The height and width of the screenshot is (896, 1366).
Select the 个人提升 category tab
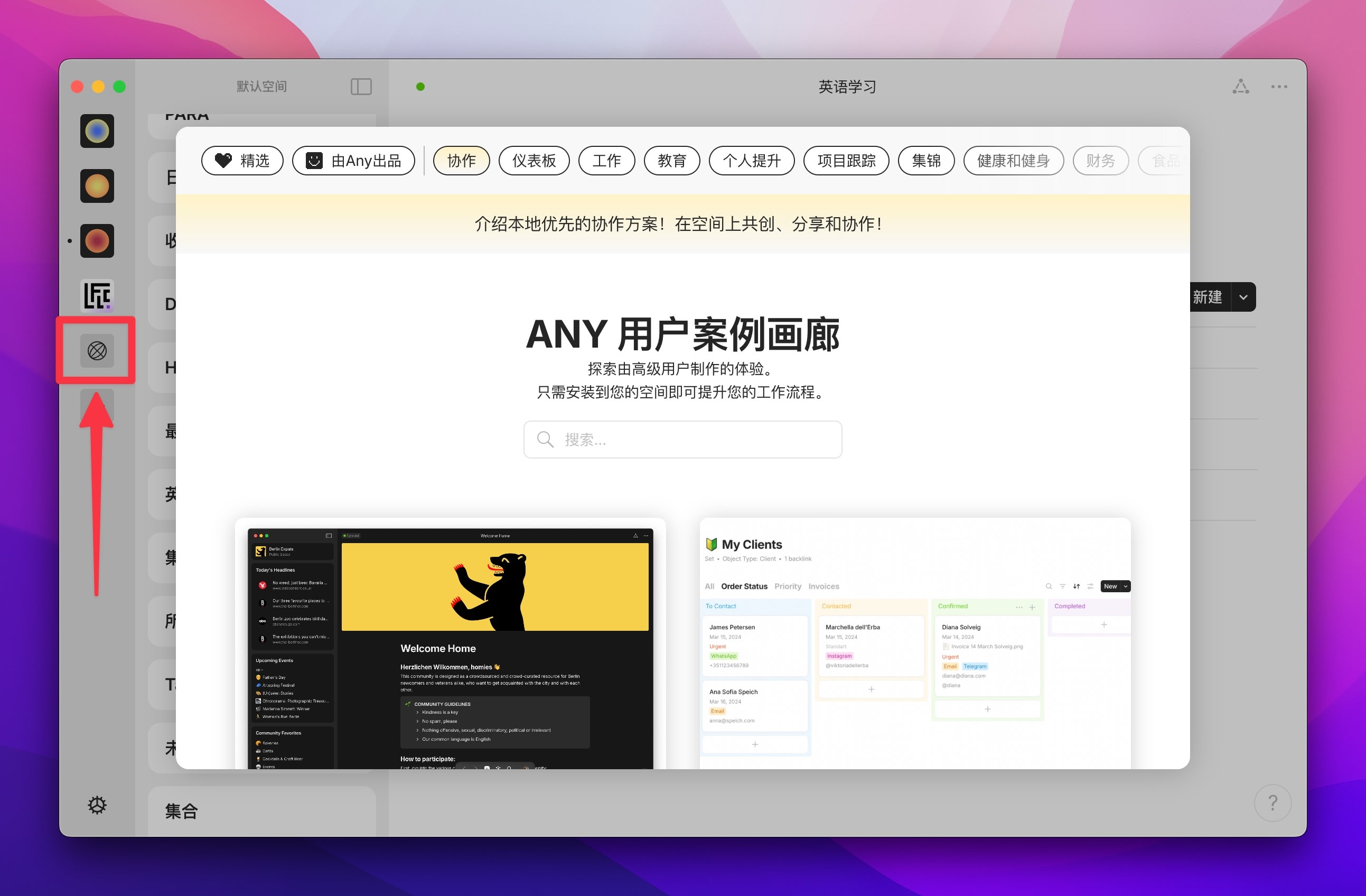[x=752, y=161]
